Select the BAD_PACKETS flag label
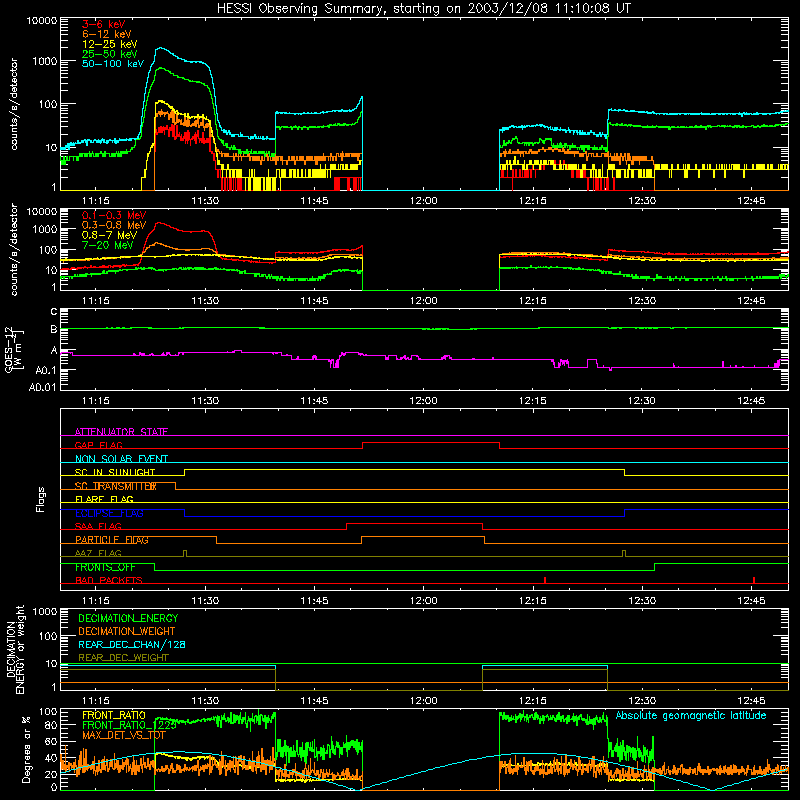The width and height of the screenshot is (800, 800). (x=109, y=580)
